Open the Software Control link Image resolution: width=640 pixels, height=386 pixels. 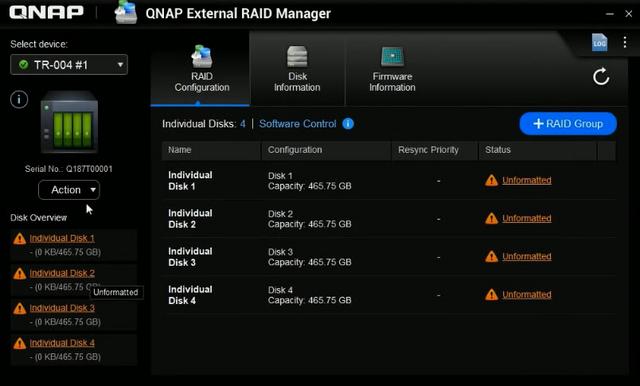298,124
